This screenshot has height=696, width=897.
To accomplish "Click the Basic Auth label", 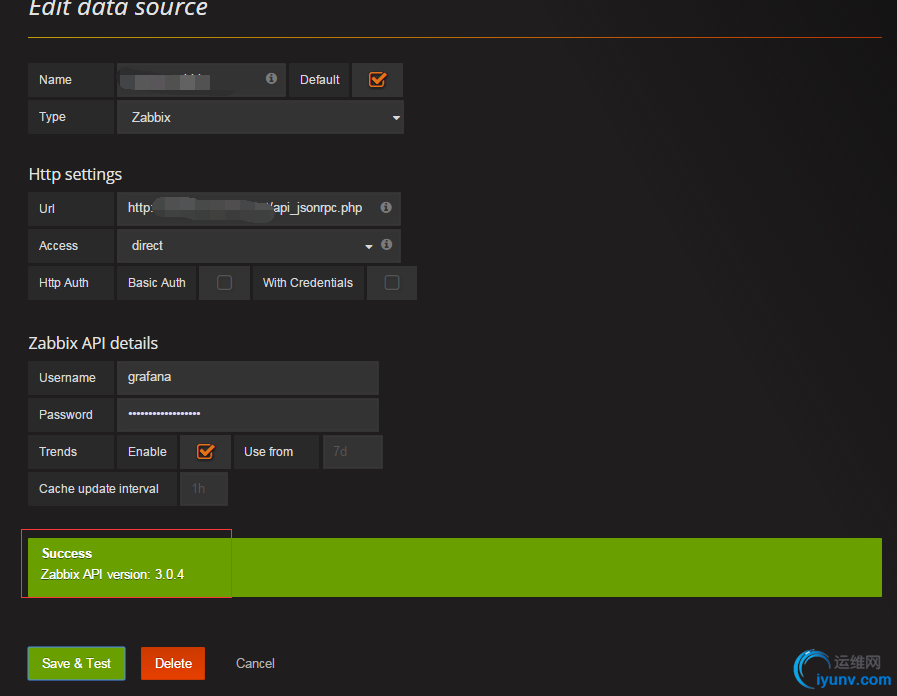I will click(x=157, y=283).
